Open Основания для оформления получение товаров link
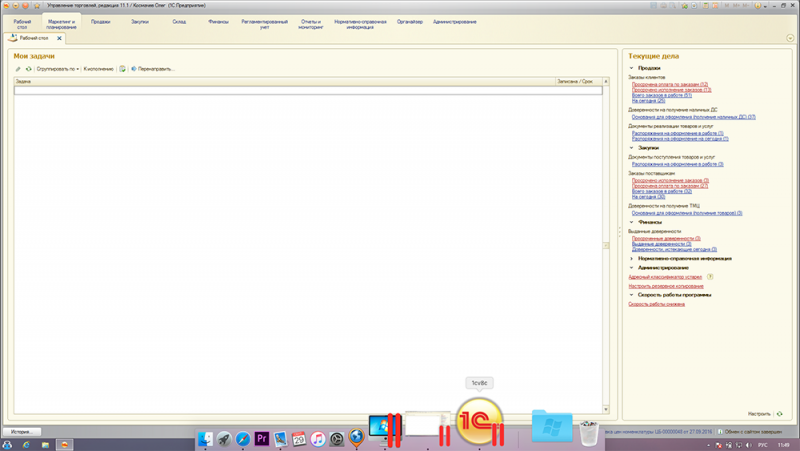The width and height of the screenshot is (800, 451). 687,213
